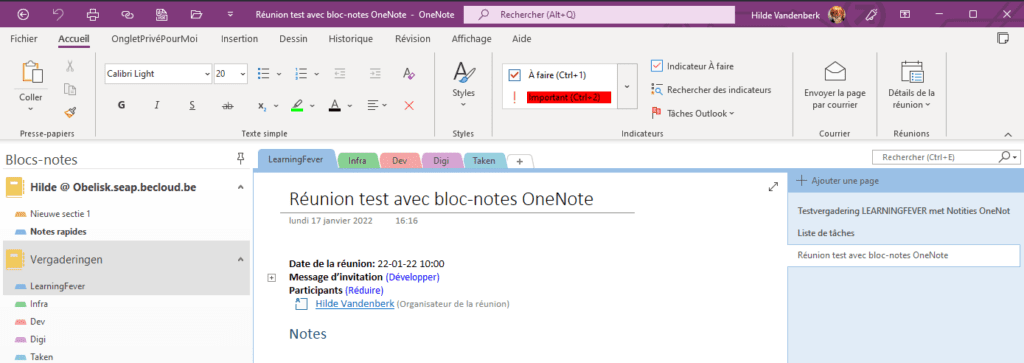Click the increase indent icon
The width and height of the screenshot is (1024, 363).
[x=374, y=74]
